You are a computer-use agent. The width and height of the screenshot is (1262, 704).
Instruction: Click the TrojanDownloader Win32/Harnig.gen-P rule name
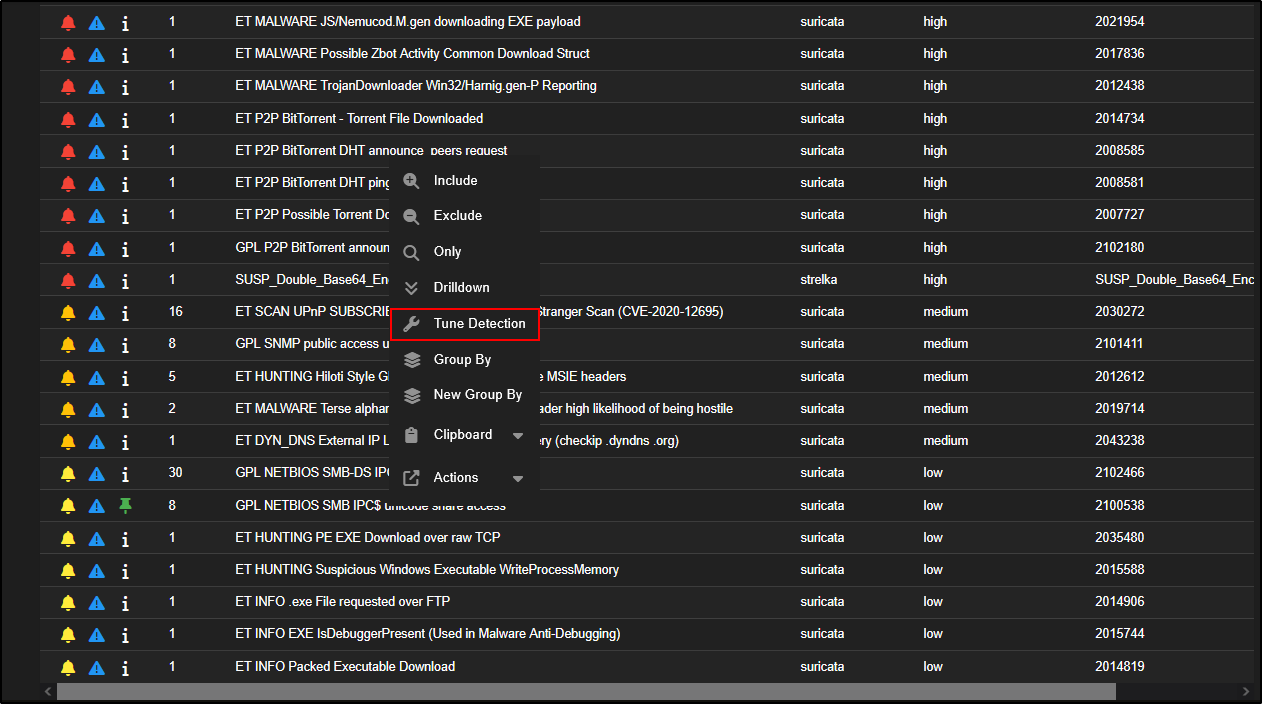416,86
